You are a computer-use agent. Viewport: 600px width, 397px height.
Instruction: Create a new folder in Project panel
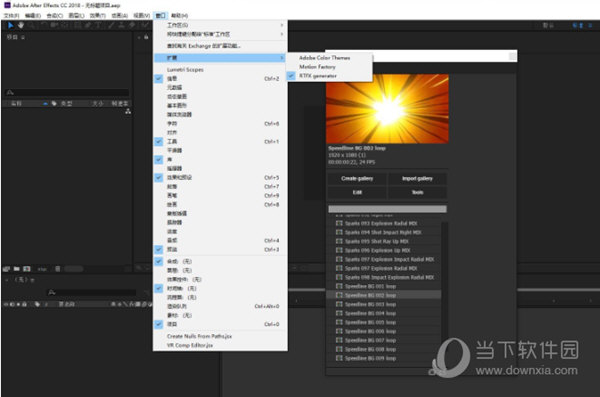(x=16, y=269)
